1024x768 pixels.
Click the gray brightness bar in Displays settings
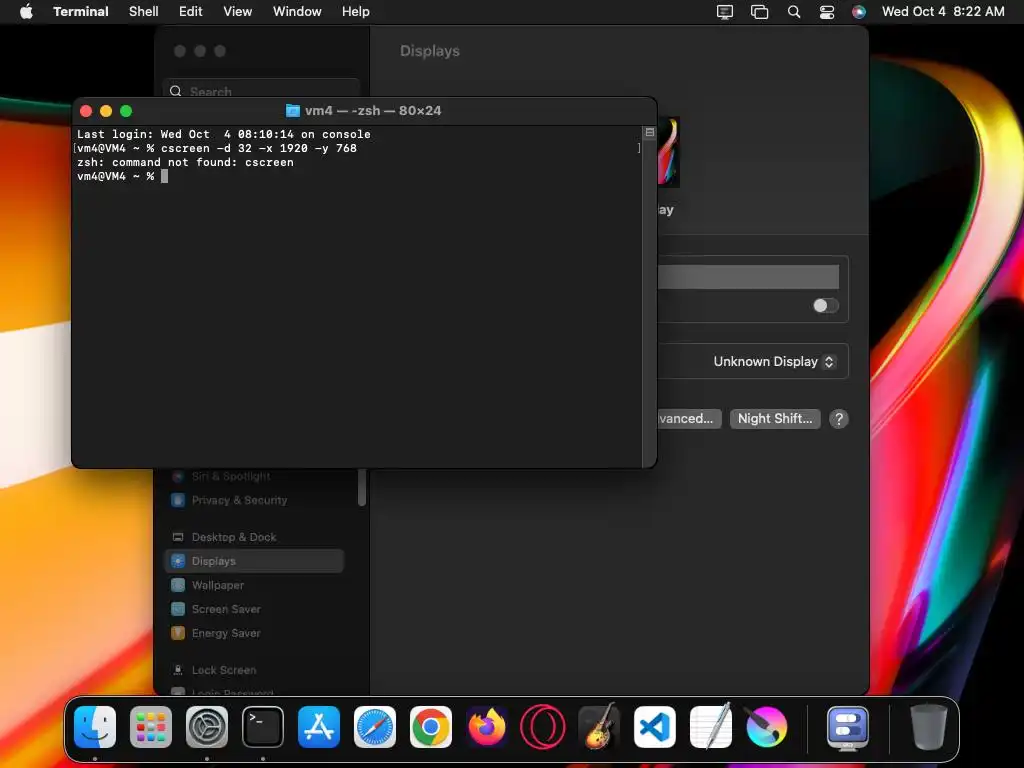(x=748, y=277)
